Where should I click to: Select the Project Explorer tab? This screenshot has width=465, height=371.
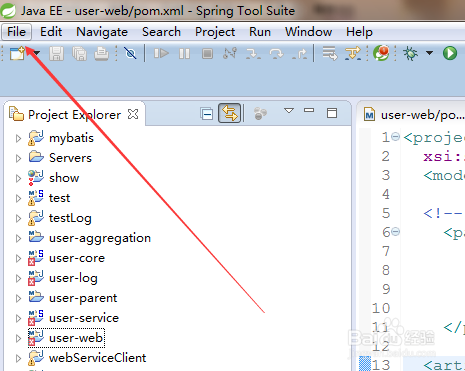[74, 115]
